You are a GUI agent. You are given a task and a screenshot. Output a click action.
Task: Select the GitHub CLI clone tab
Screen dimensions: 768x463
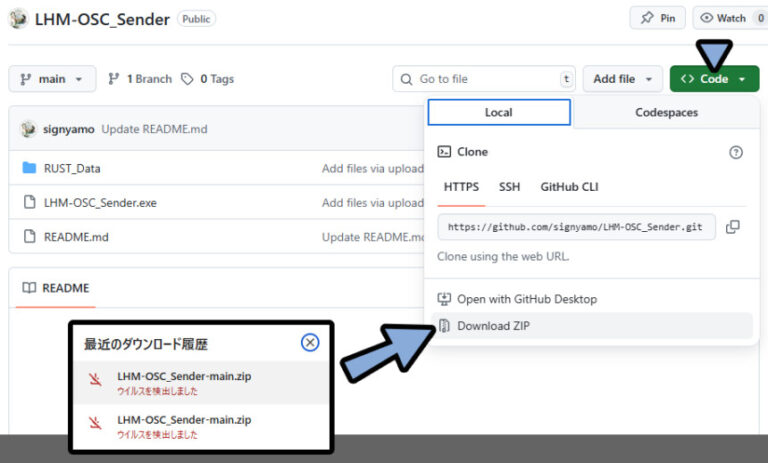pyautogui.click(x=569, y=187)
